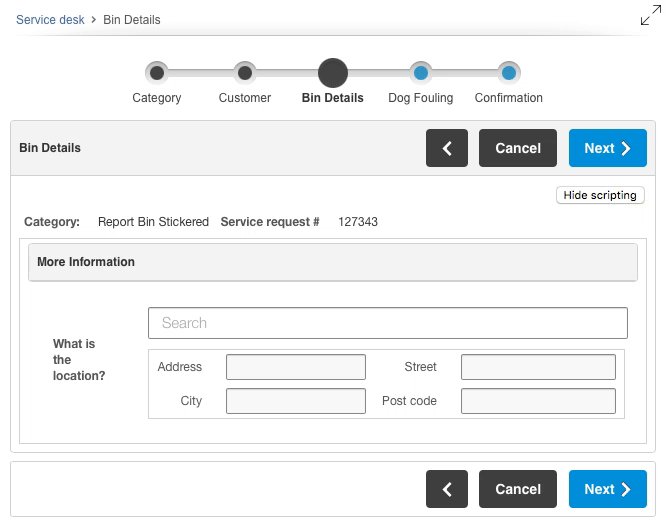The width and height of the screenshot is (666, 528).
Task: Click the service request number 127343
Action: coord(358,222)
